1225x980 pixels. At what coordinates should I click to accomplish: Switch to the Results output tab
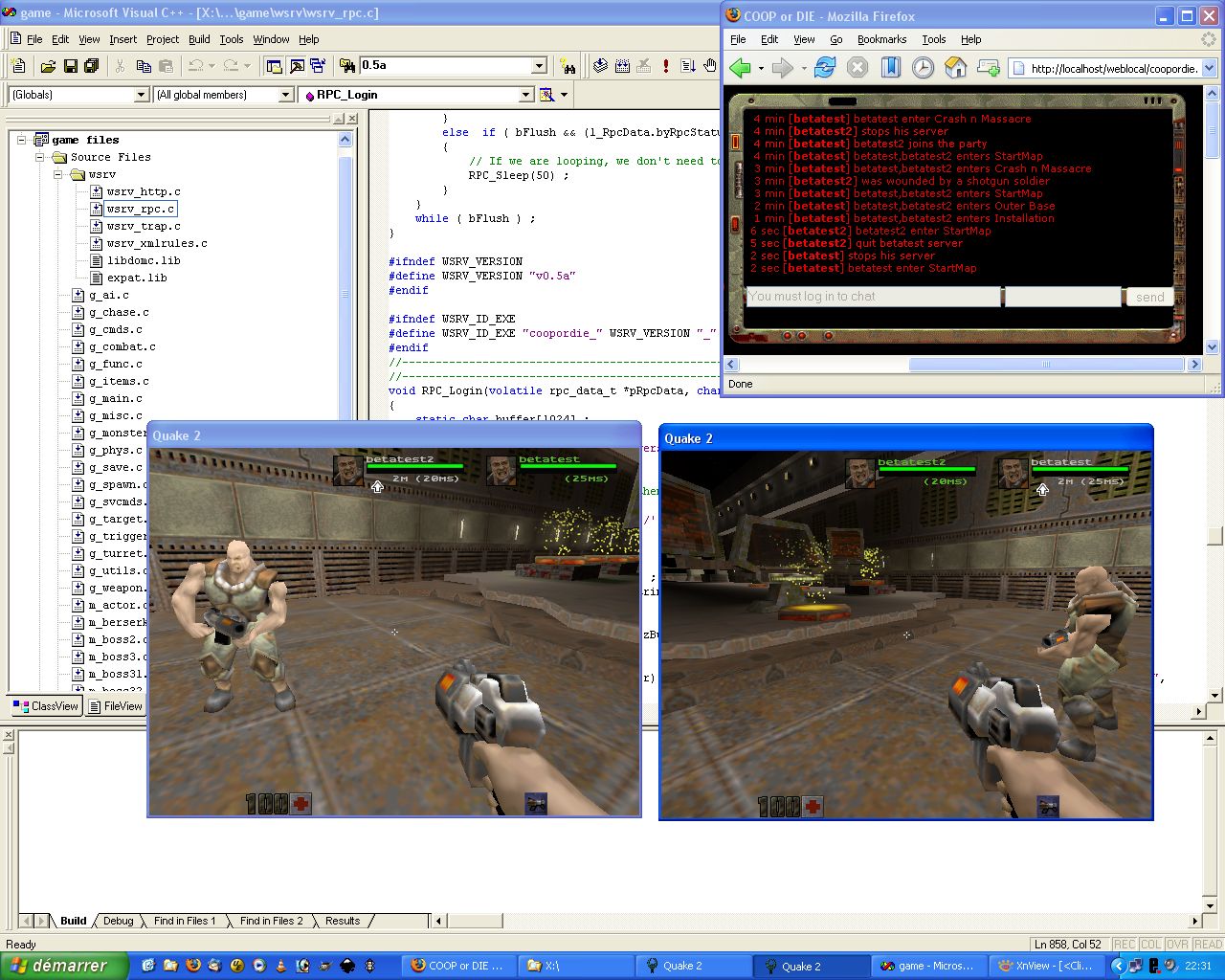point(343,921)
